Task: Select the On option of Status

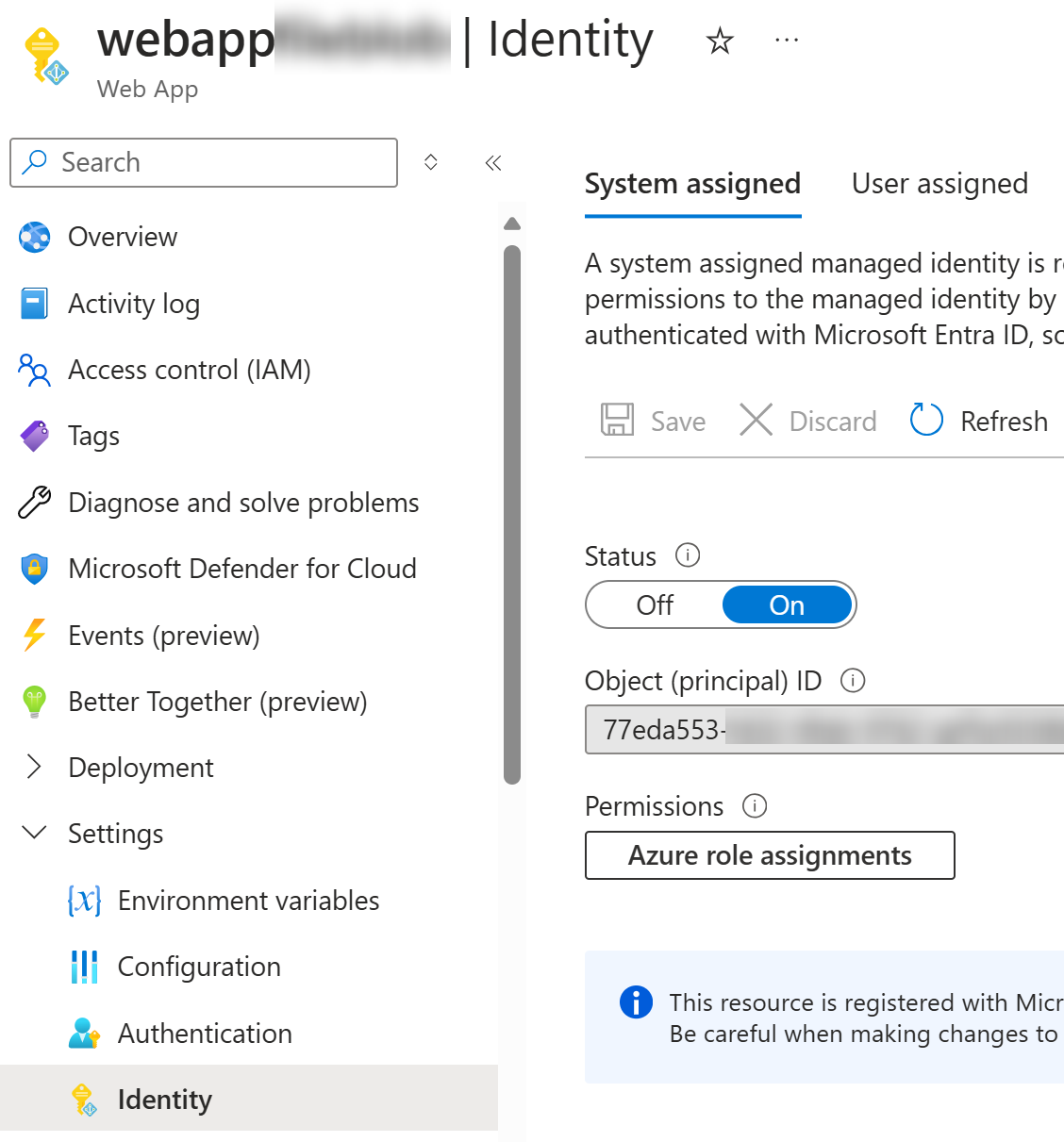Action: [787, 604]
